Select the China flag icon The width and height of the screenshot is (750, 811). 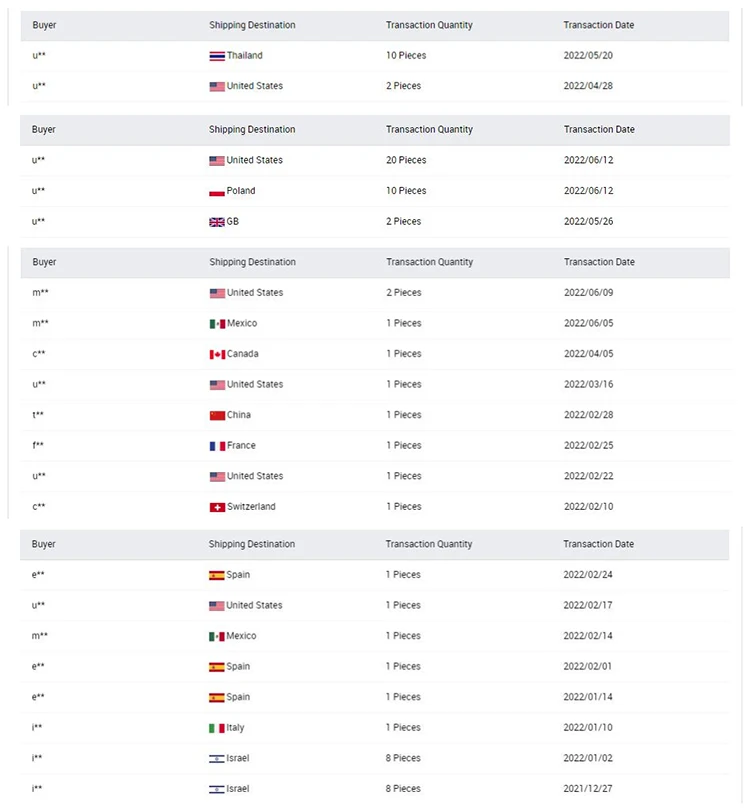[x=216, y=415]
